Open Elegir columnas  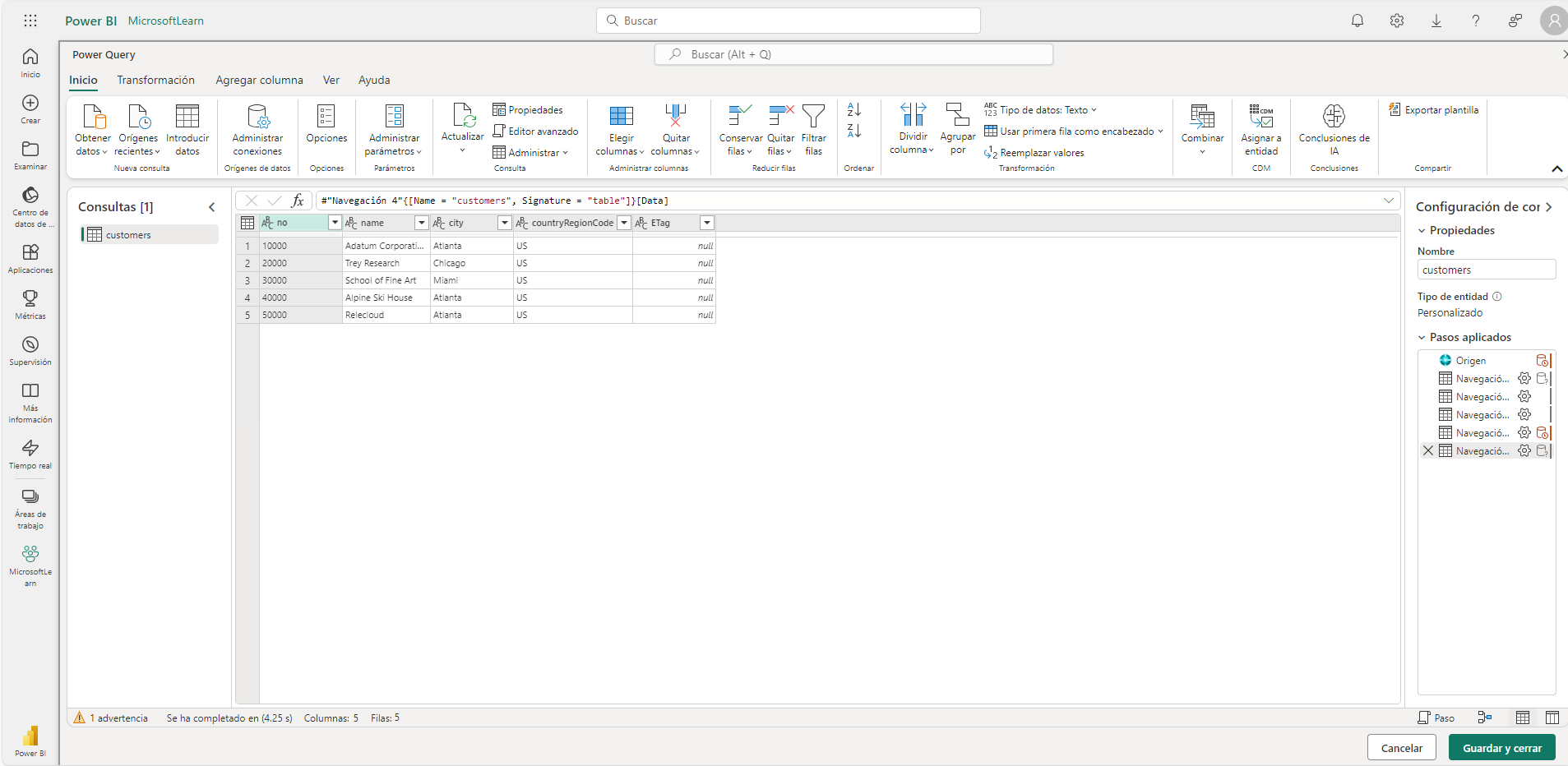click(x=621, y=130)
